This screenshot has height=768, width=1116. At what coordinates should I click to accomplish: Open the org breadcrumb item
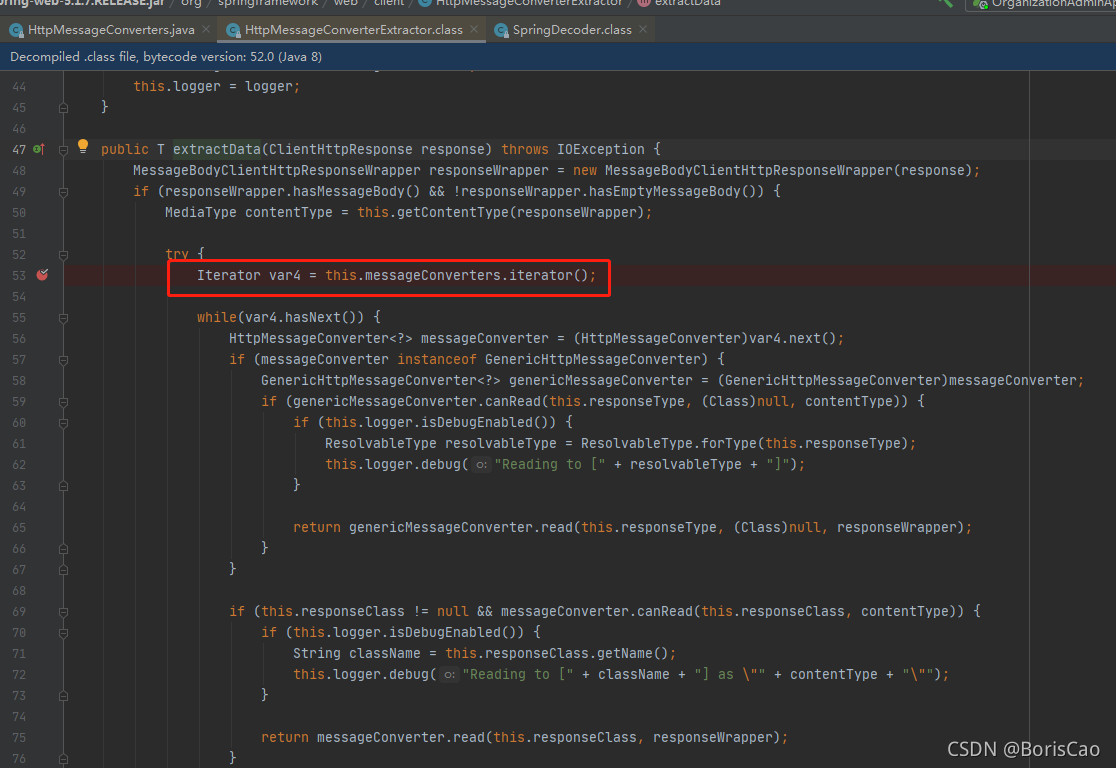tap(190, 4)
